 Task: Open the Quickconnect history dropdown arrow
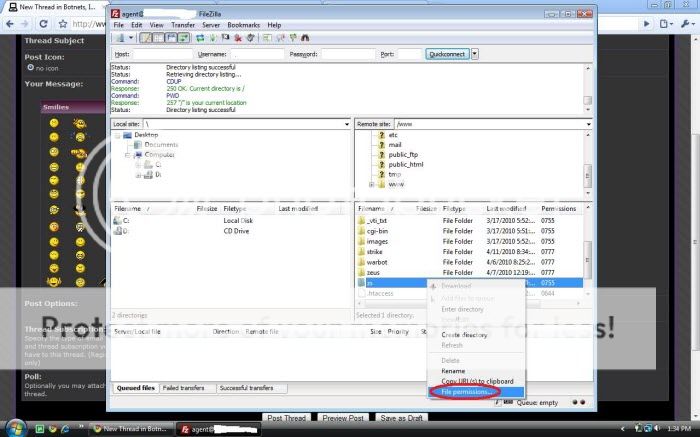[475, 54]
